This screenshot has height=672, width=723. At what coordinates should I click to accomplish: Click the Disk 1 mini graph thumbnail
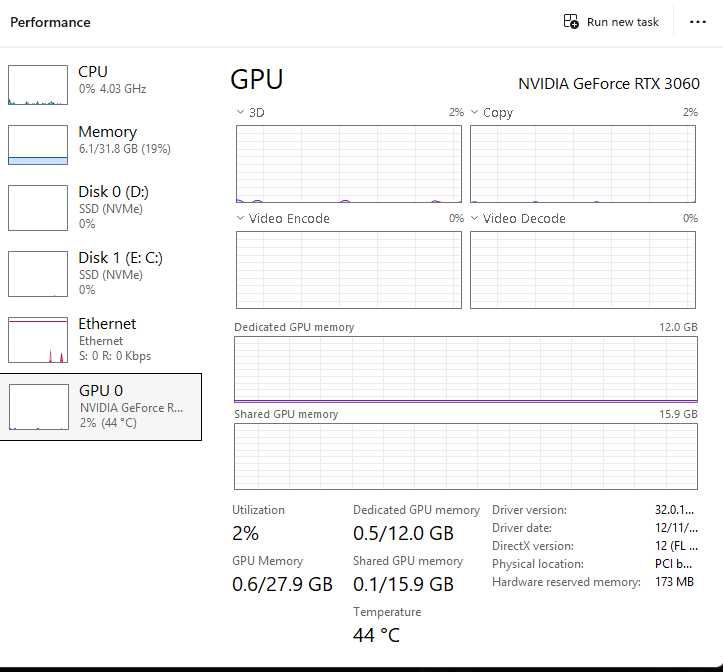click(38, 274)
